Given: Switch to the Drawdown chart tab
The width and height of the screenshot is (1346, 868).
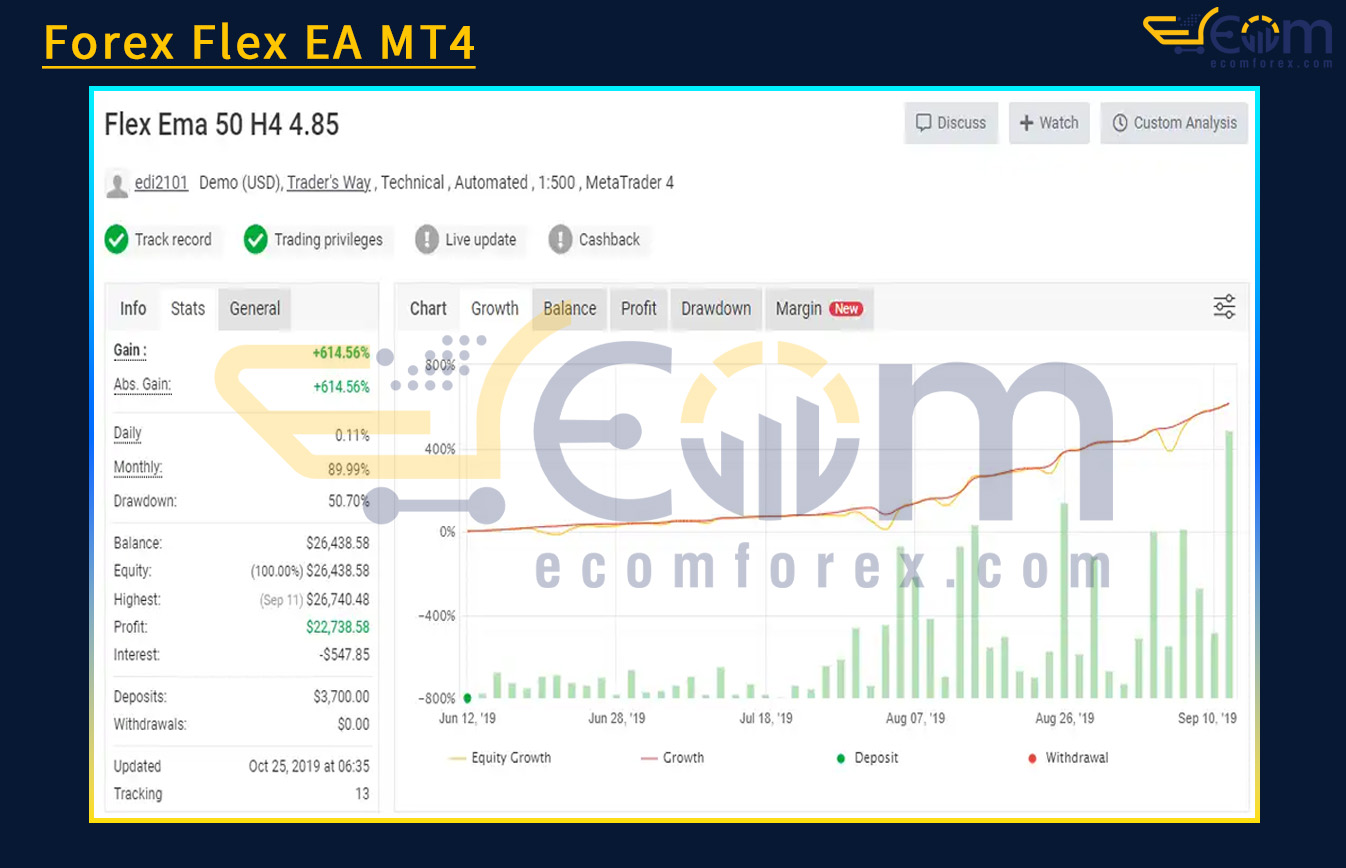Looking at the screenshot, I should [716, 309].
